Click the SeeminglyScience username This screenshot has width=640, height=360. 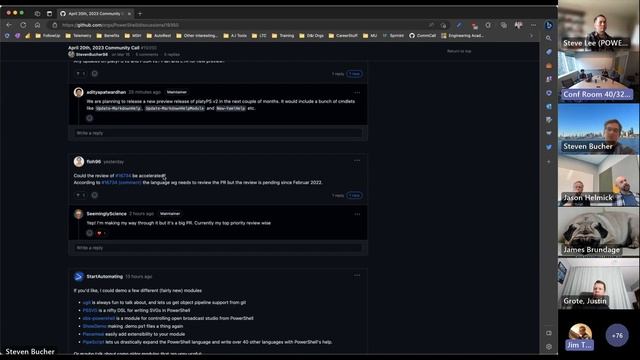(107, 213)
